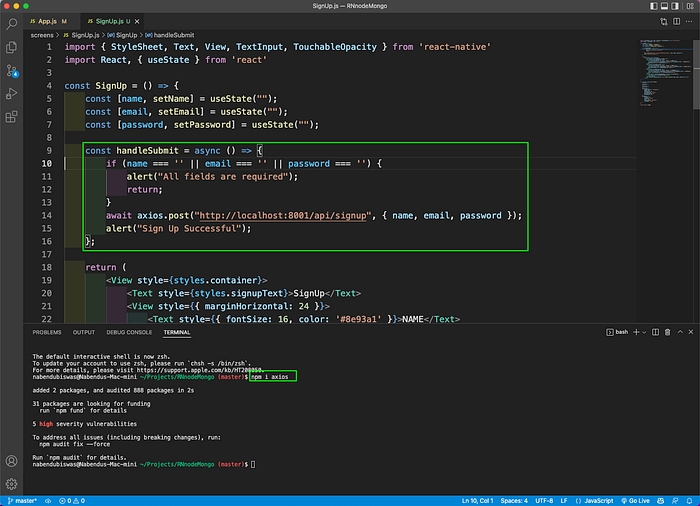Toggle the bottom panel layout button
This screenshot has height=506, width=700.
664,6
